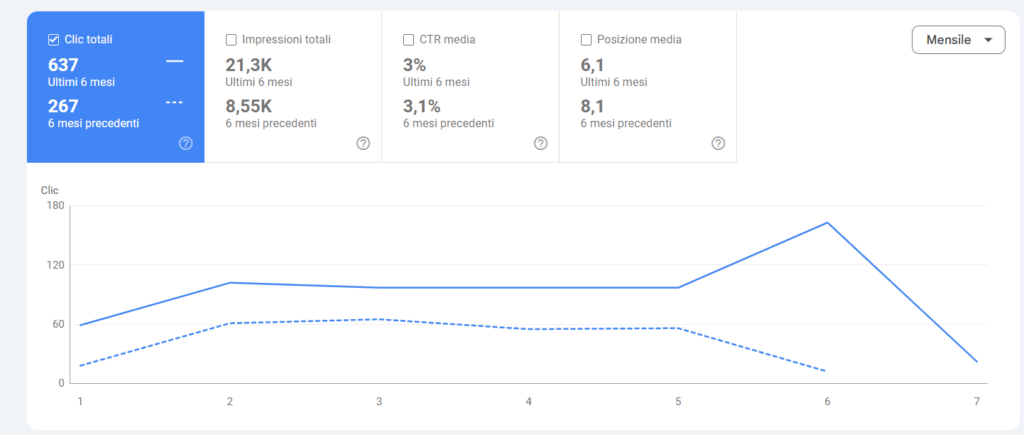Click the Mensile dropdown arrow
Viewport: 1024px width, 435px height.
(988, 40)
